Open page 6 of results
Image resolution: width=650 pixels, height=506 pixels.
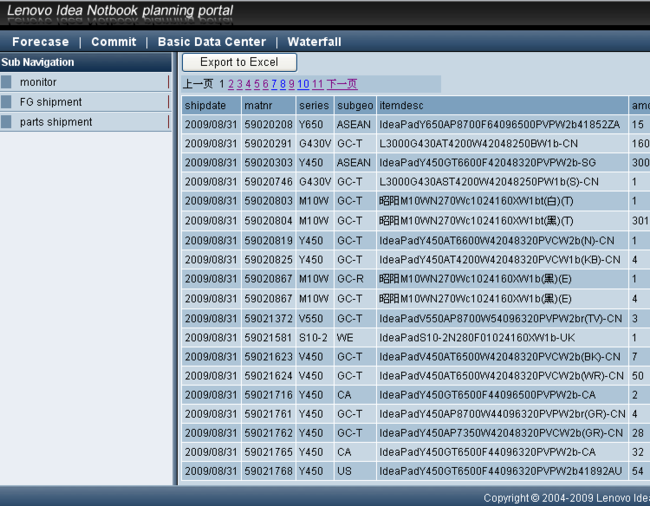[x=265, y=84]
